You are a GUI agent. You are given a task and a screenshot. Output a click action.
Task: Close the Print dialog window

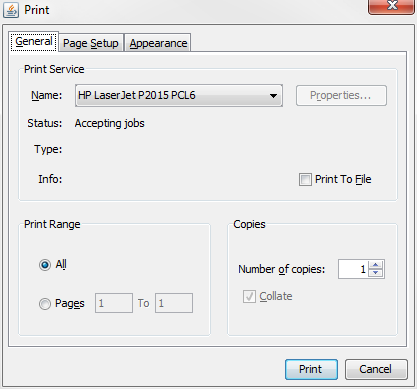click(392, 6)
